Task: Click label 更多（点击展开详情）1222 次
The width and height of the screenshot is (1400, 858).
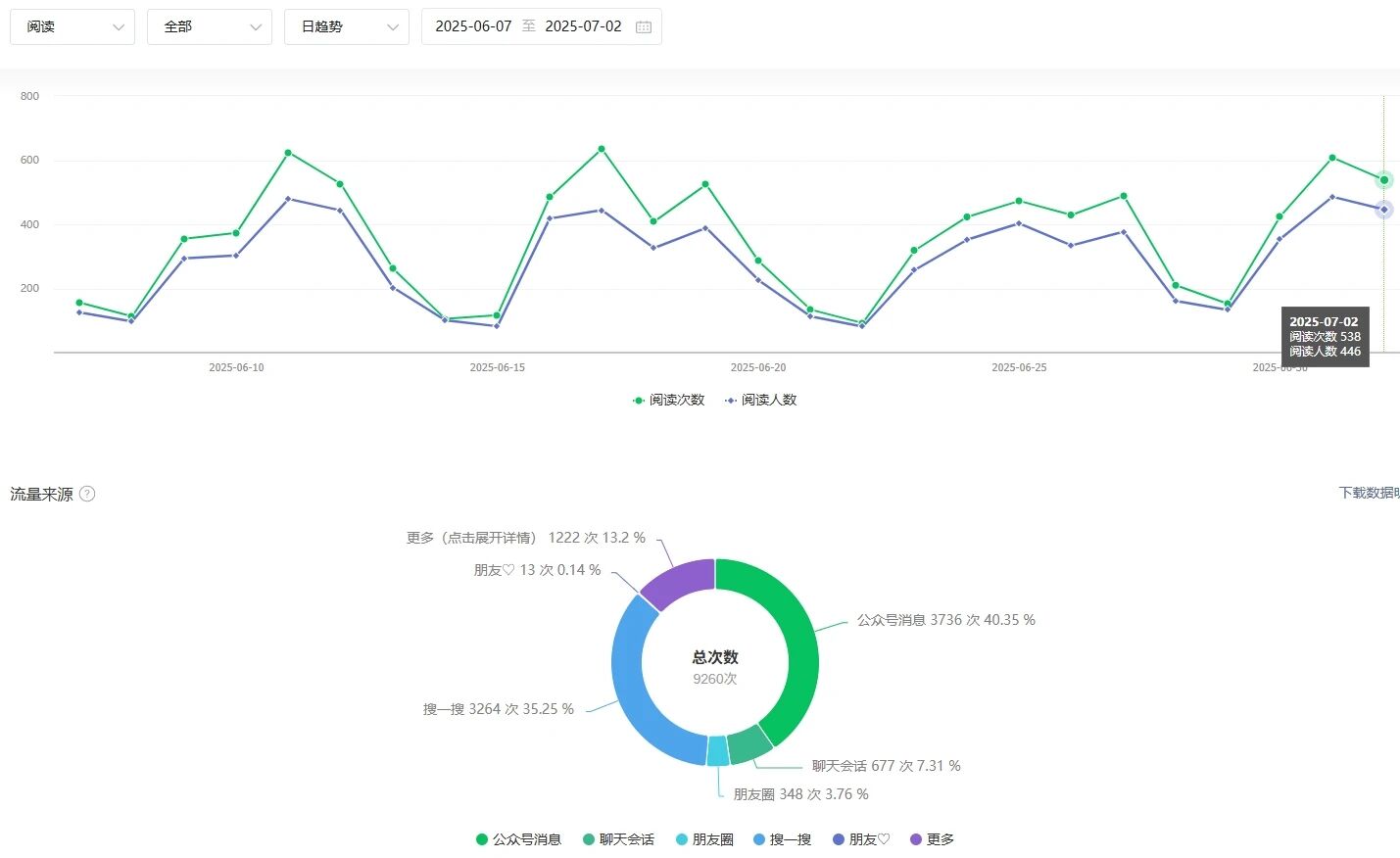Action: 526,538
